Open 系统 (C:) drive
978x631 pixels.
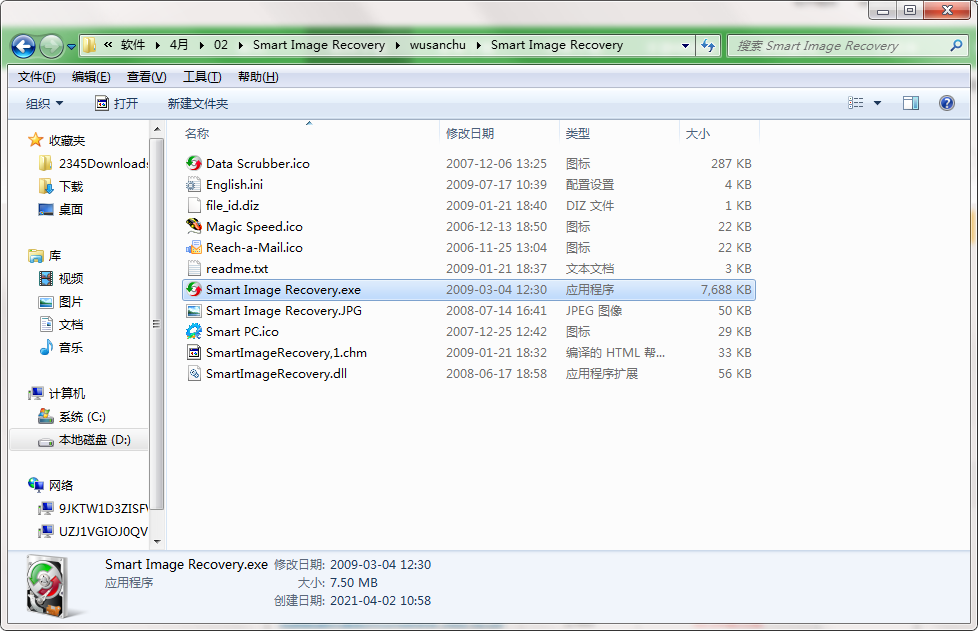coord(82,417)
